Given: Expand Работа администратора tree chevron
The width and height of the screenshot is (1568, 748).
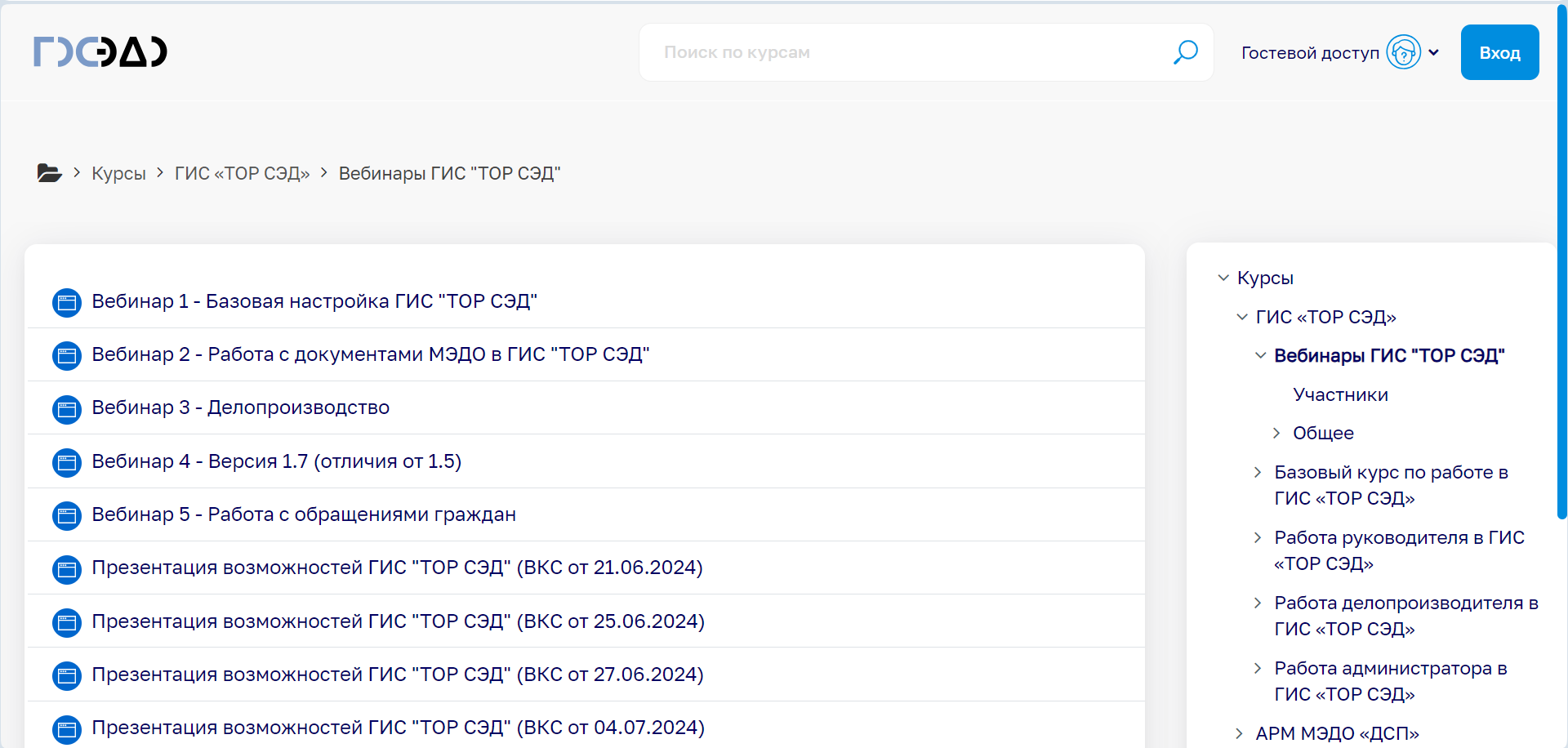Looking at the screenshot, I should pyautogui.click(x=1258, y=668).
